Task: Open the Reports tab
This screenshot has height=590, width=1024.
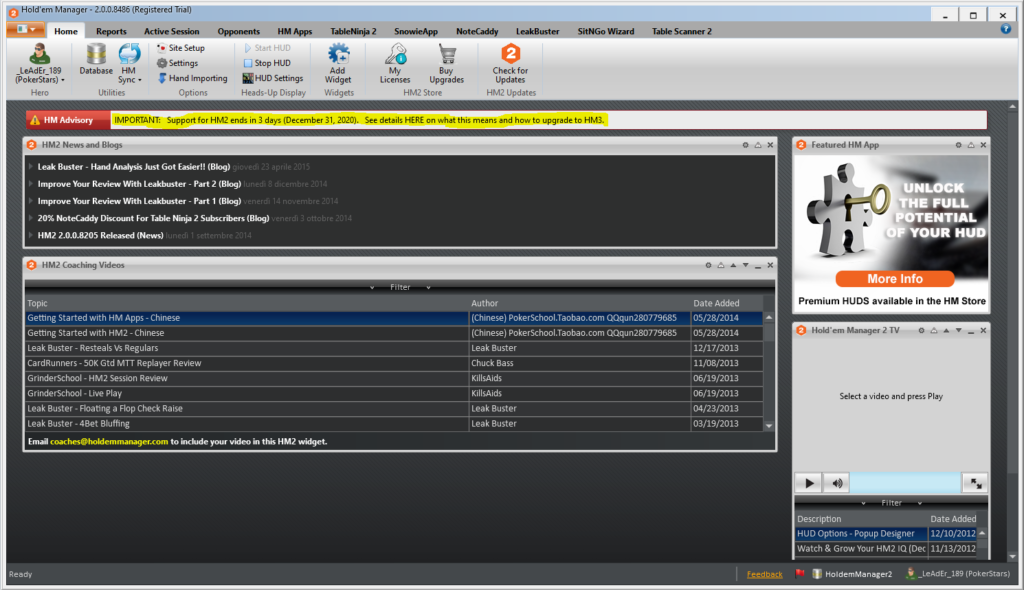Action: coord(111,31)
